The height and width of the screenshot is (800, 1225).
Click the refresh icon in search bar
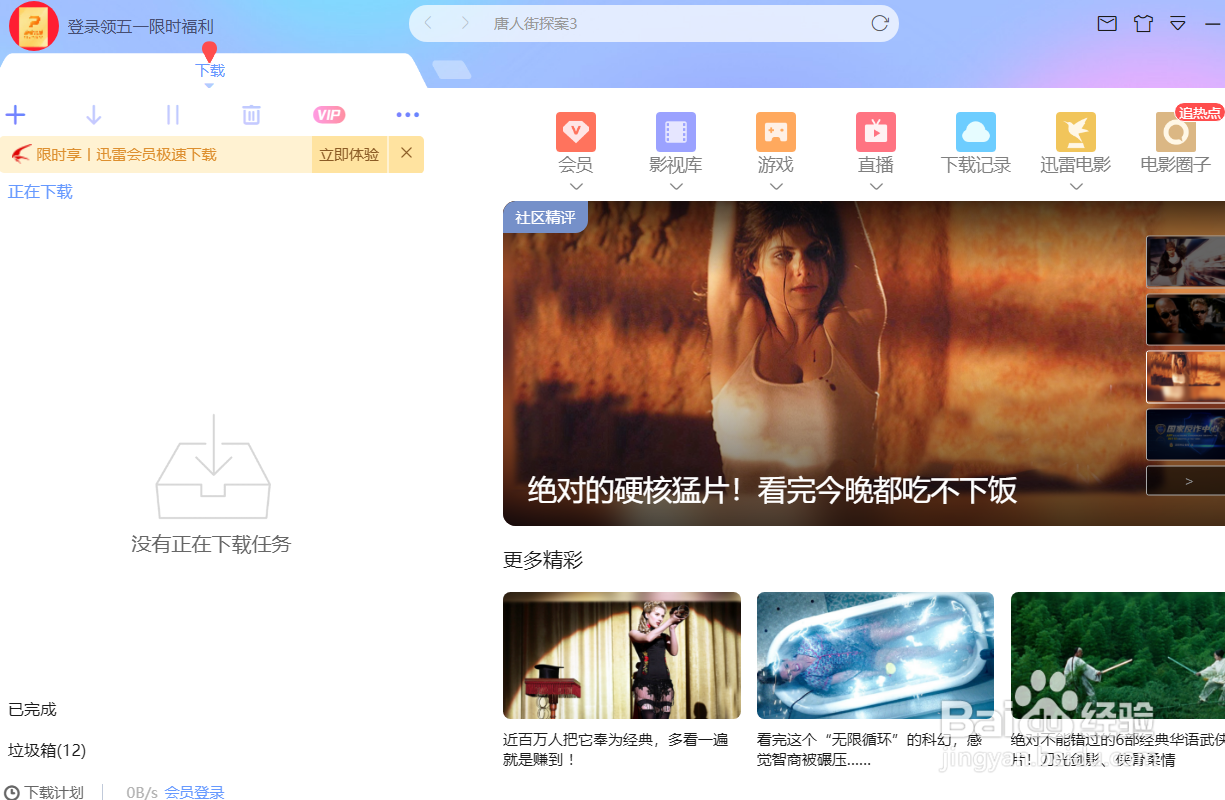point(880,23)
